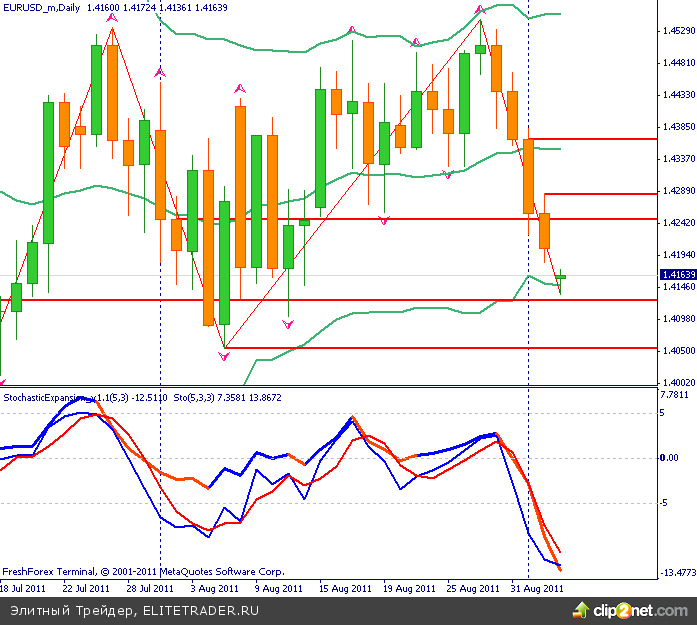Click the 15 Aug 2011 date label
This screenshot has height=625, width=697.
point(344,589)
